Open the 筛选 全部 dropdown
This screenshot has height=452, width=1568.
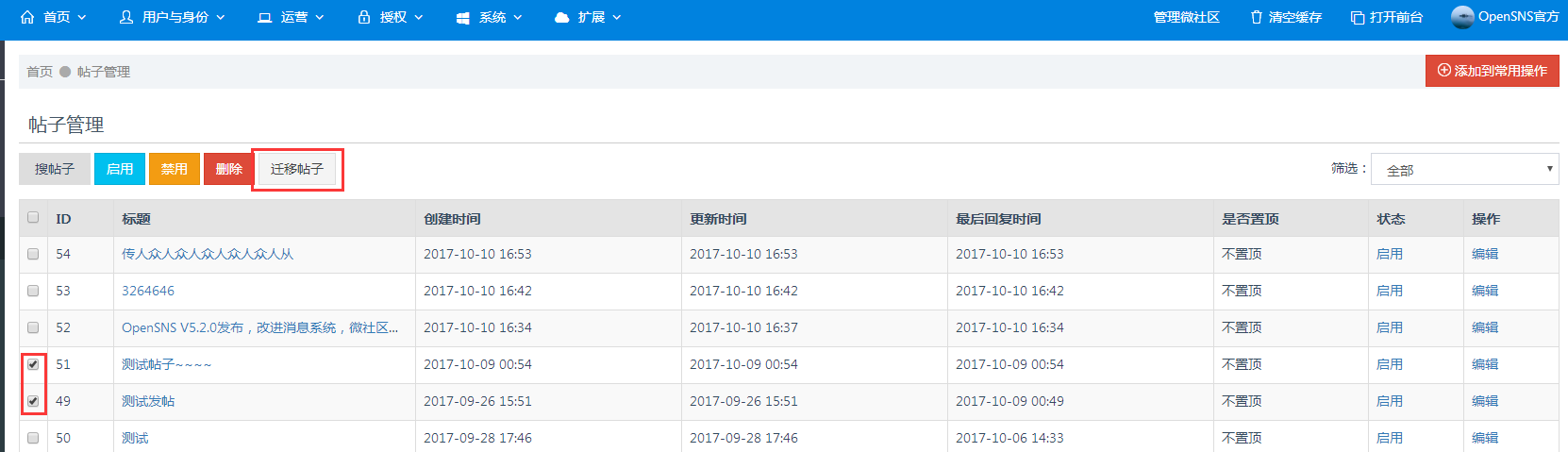tap(1464, 169)
